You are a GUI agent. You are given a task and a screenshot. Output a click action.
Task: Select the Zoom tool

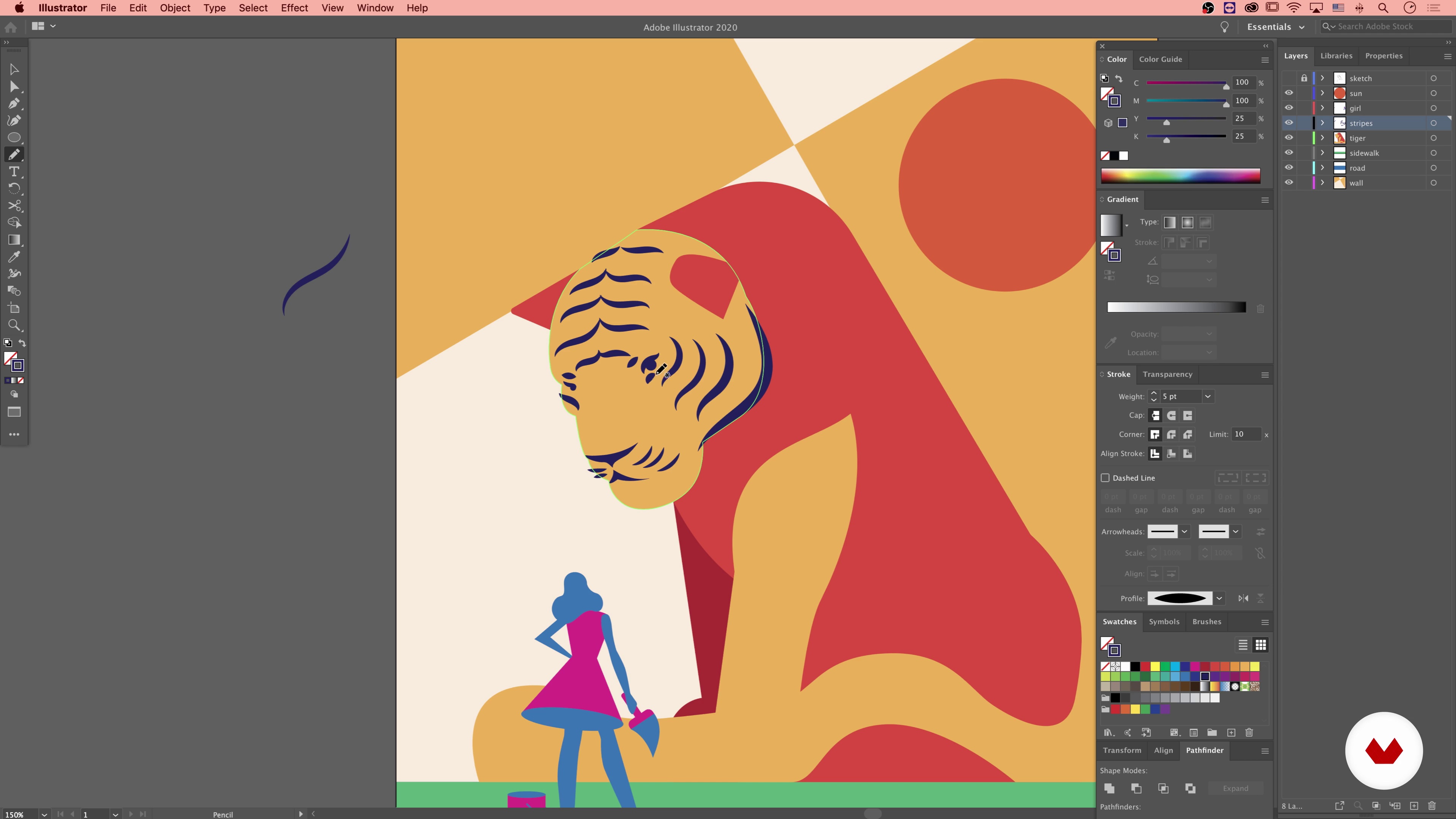tap(14, 325)
